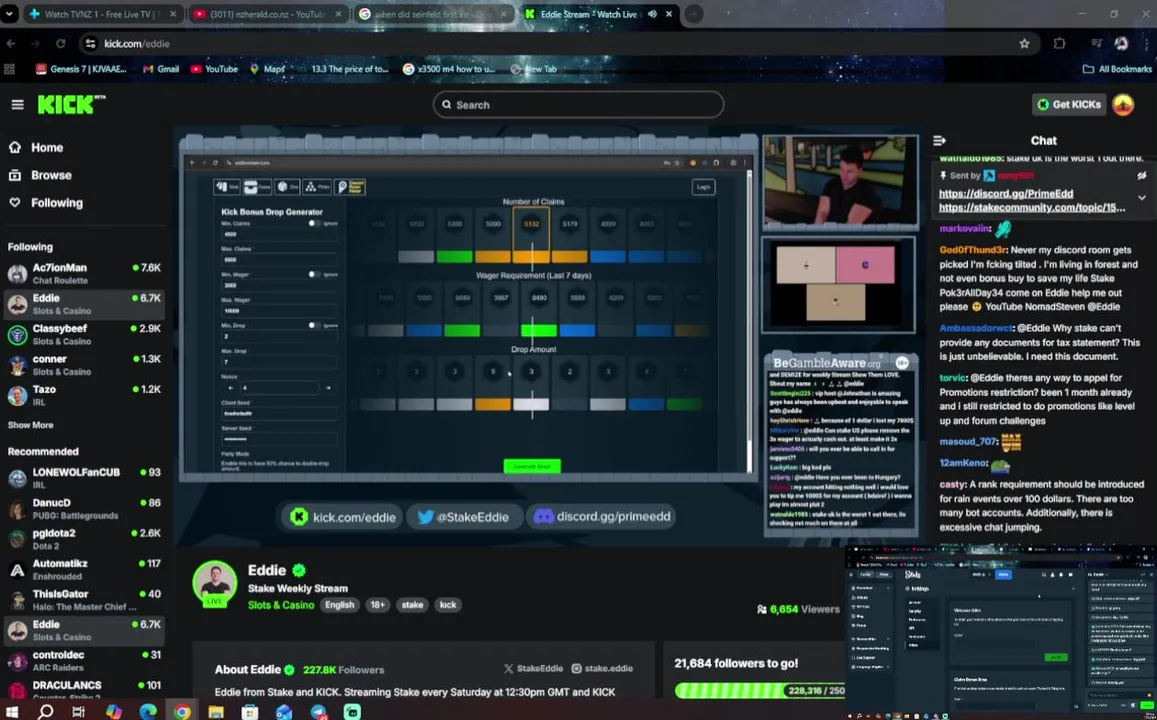Screen dimensions: 1157x720
Task: Switch to Watch TVNZ 1 browser tab
Action: tap(103, 14)
